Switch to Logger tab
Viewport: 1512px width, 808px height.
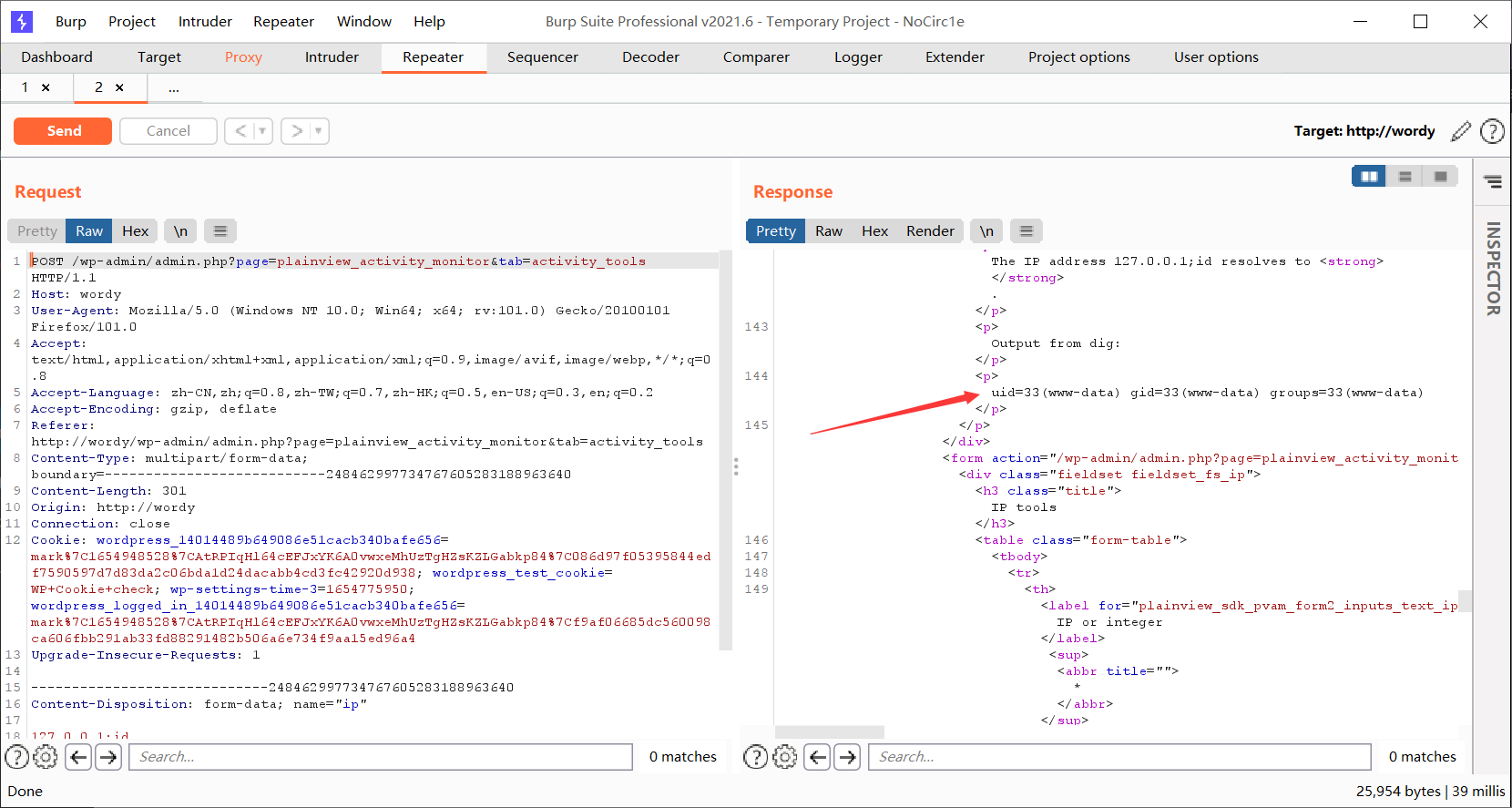858,56
